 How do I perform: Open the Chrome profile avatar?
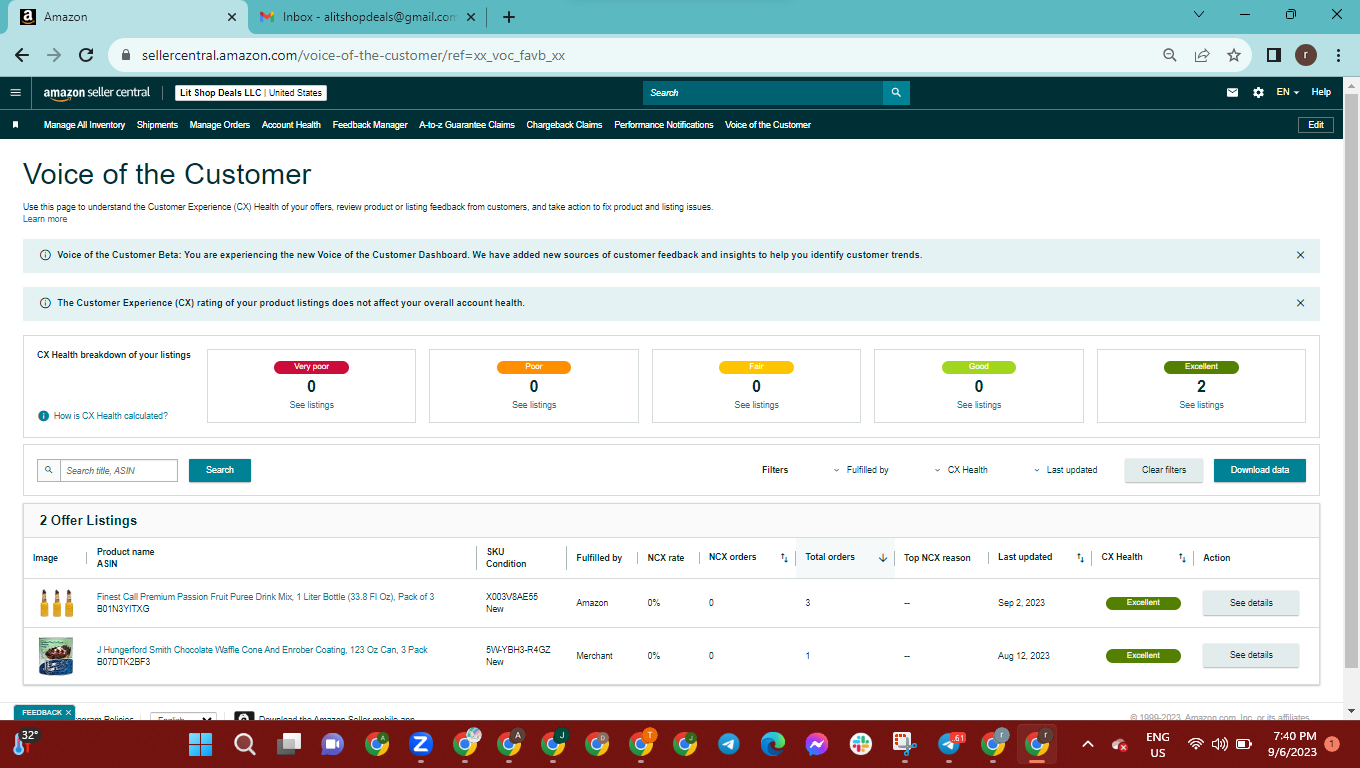pos(1306,55)
